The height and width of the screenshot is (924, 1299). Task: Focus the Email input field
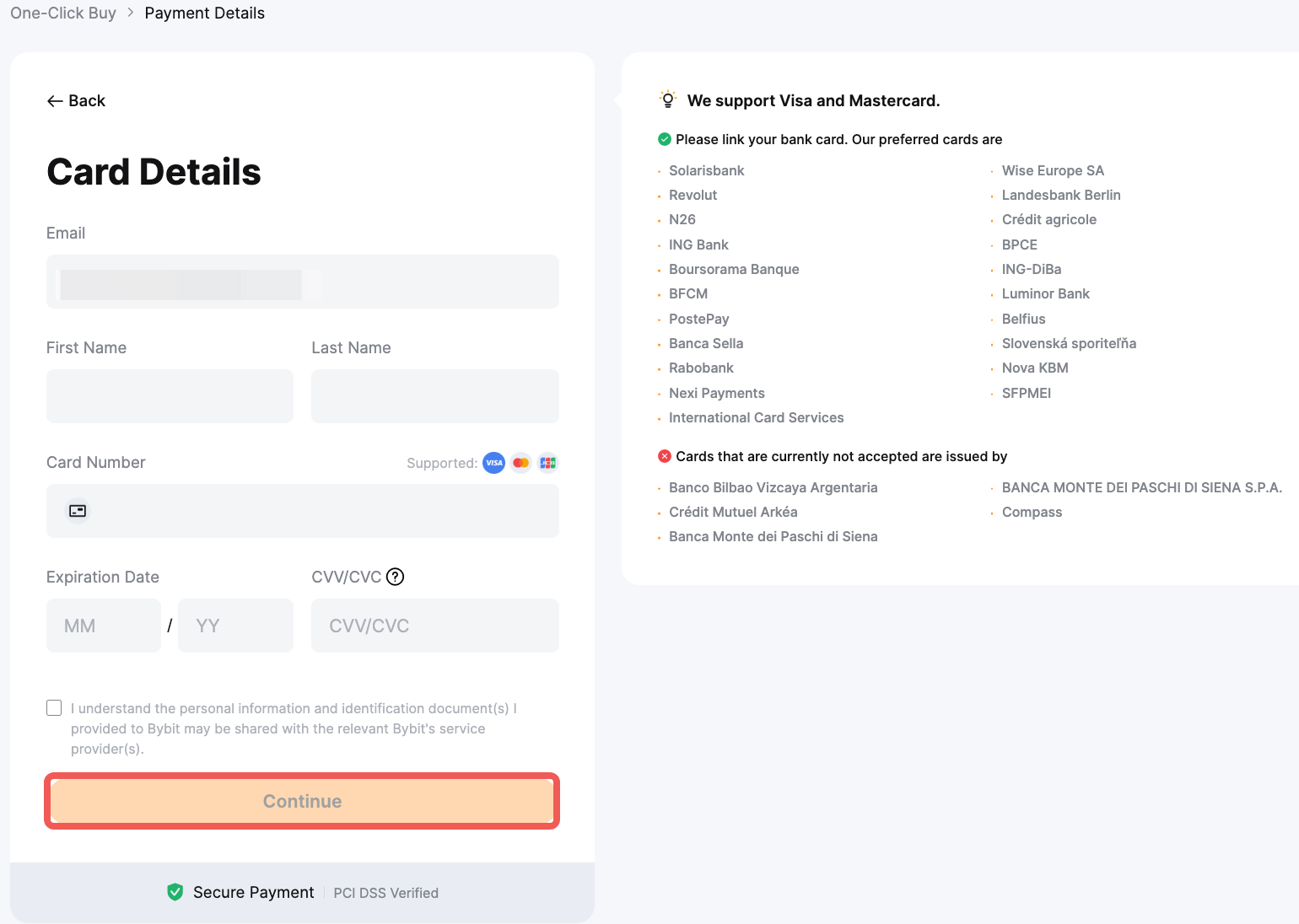point(303,282)
